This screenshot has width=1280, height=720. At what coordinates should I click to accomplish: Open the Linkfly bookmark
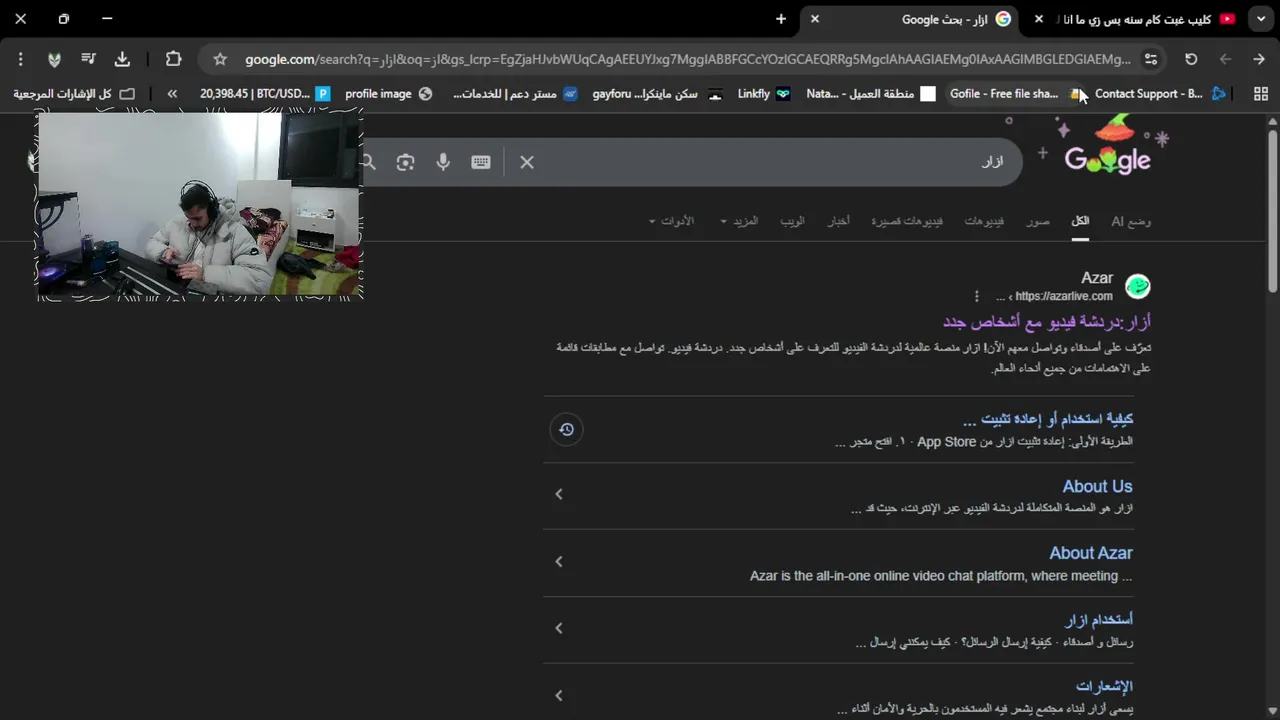pyautogui.click(x=764, y=94)
